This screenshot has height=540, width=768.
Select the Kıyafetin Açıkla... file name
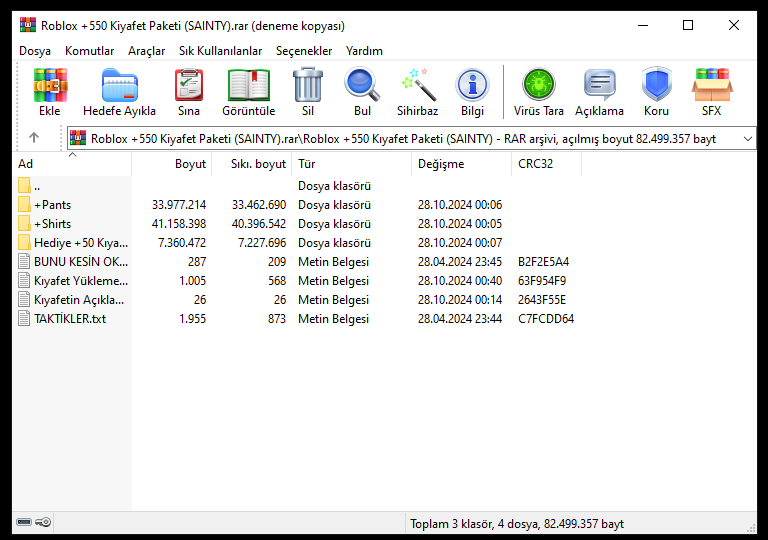pos(79,299)
